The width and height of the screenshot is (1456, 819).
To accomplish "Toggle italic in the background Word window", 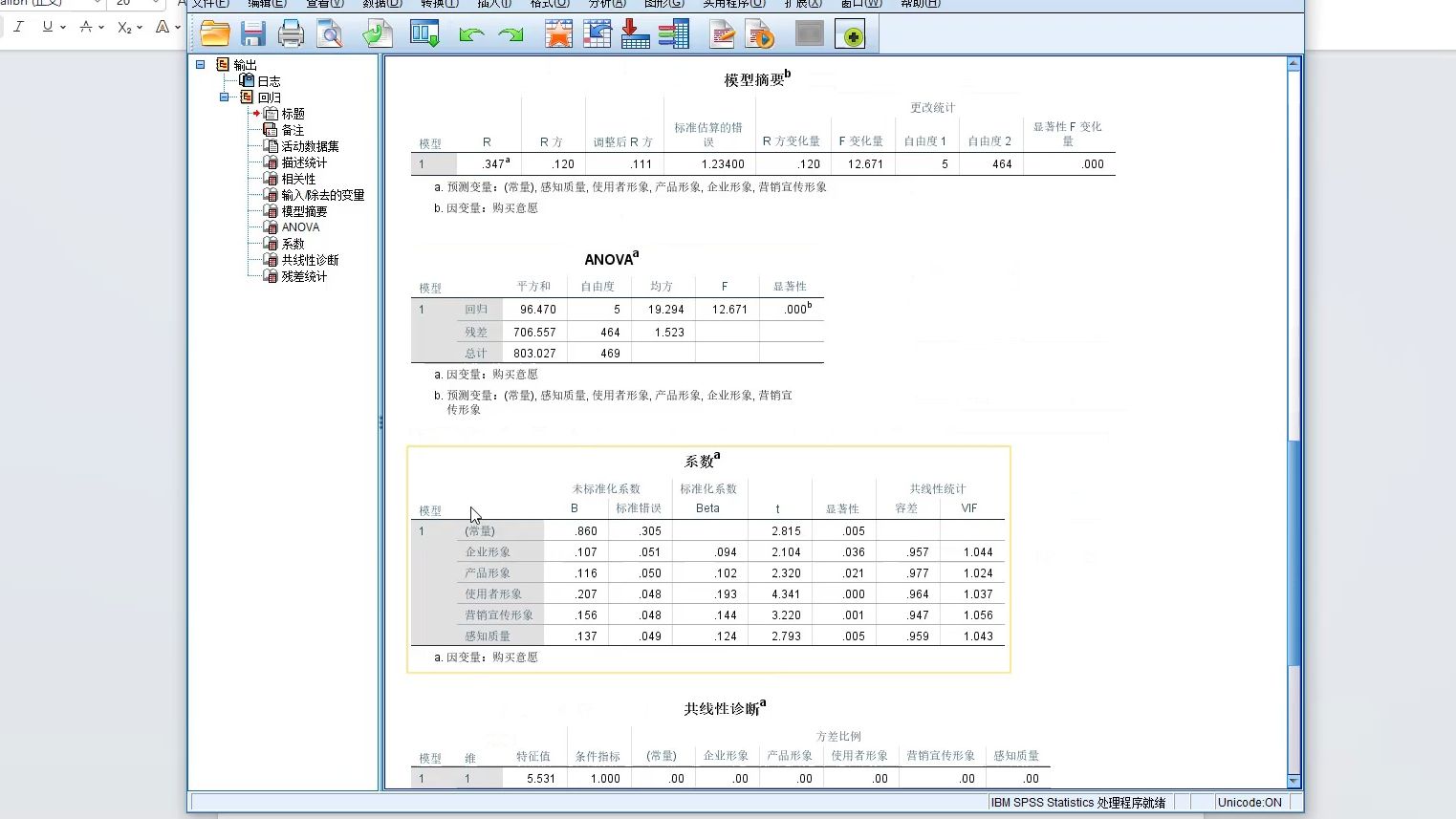I will [x=19, y=27].
